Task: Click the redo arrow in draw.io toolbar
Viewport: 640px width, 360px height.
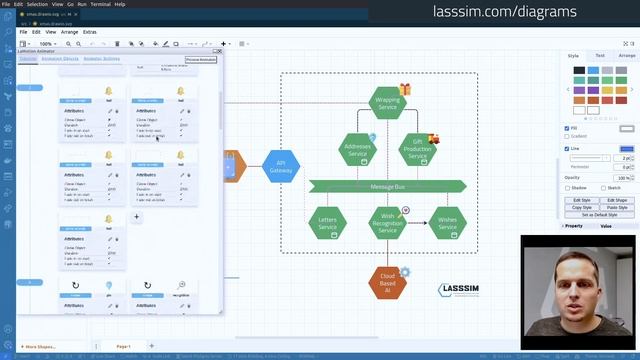Action: click(x=103, y=44)
